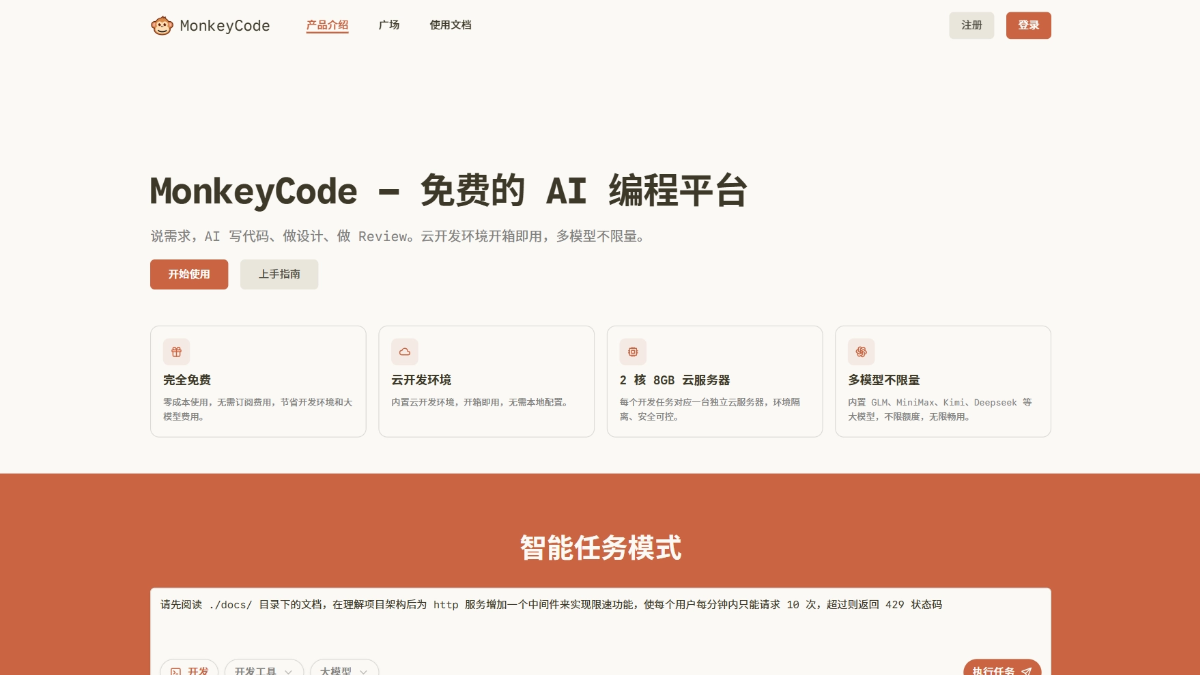Click the code icon inside the 开发 chip

point(176,671)
